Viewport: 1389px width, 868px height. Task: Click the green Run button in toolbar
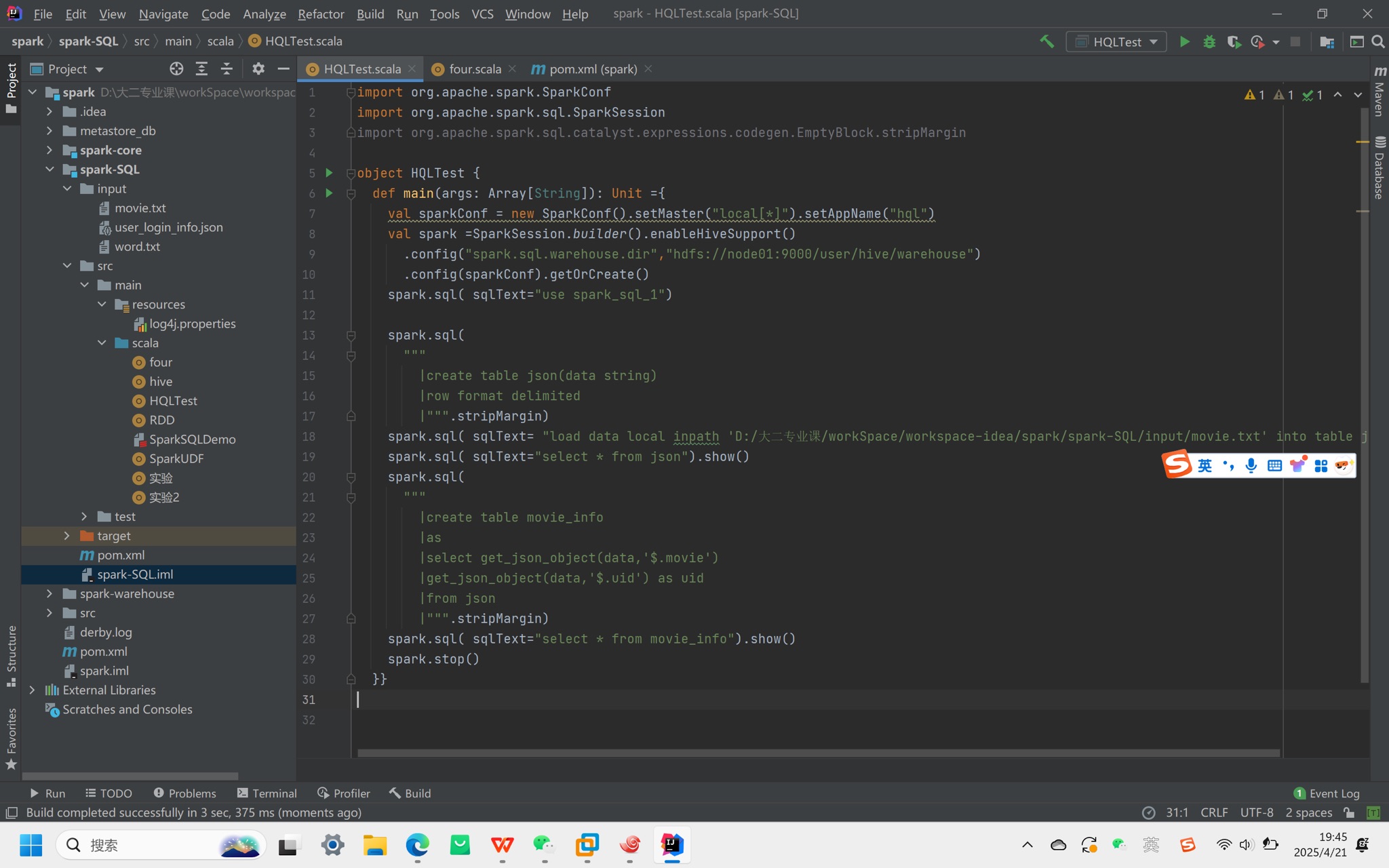[x=1184, y=42]
